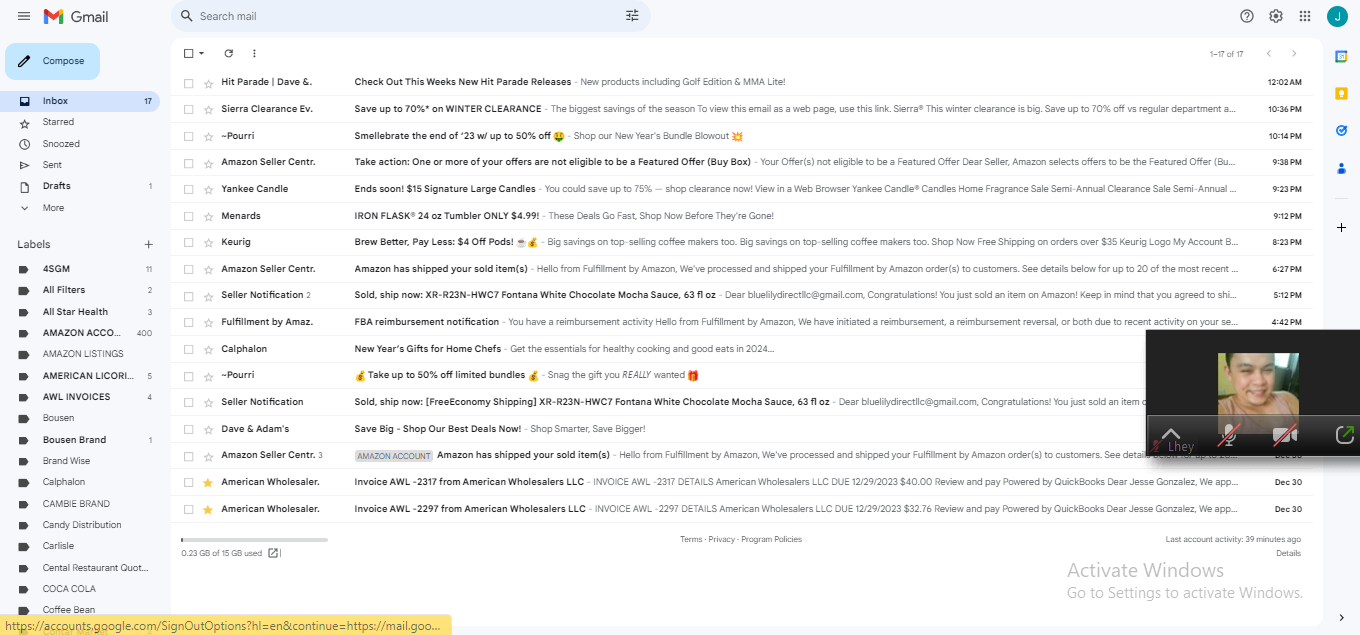The height and width of the screenshot is (635, 1360).
Task: Select the Menards email checkbox
Action: tap(188, 216)
